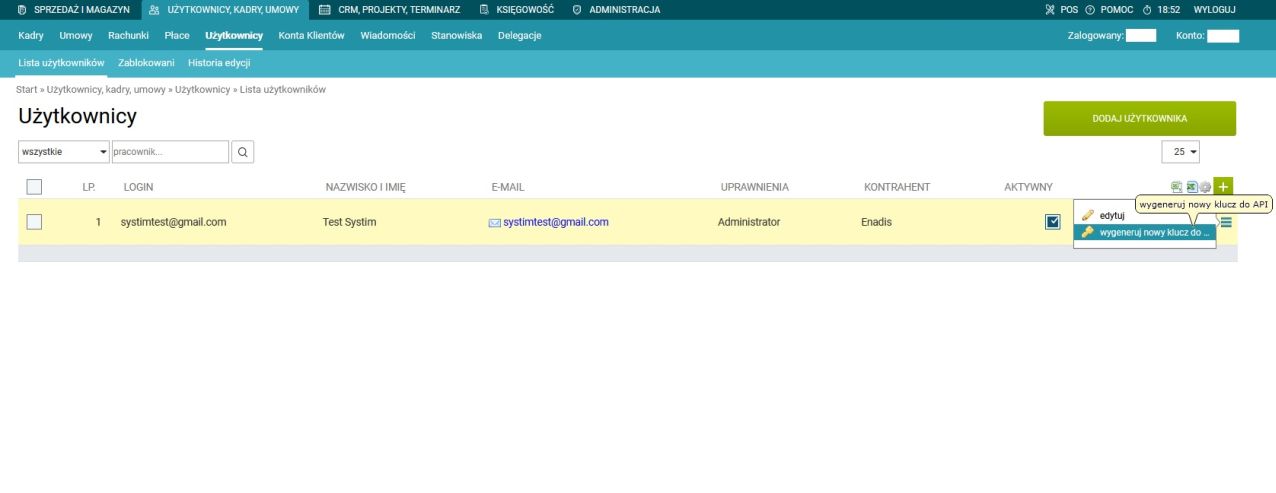Image resolution: width=1276 pixels, height=493 pixels.
Task: Open the row actions hamburger menu icon
Action: tap(1226, 222)
